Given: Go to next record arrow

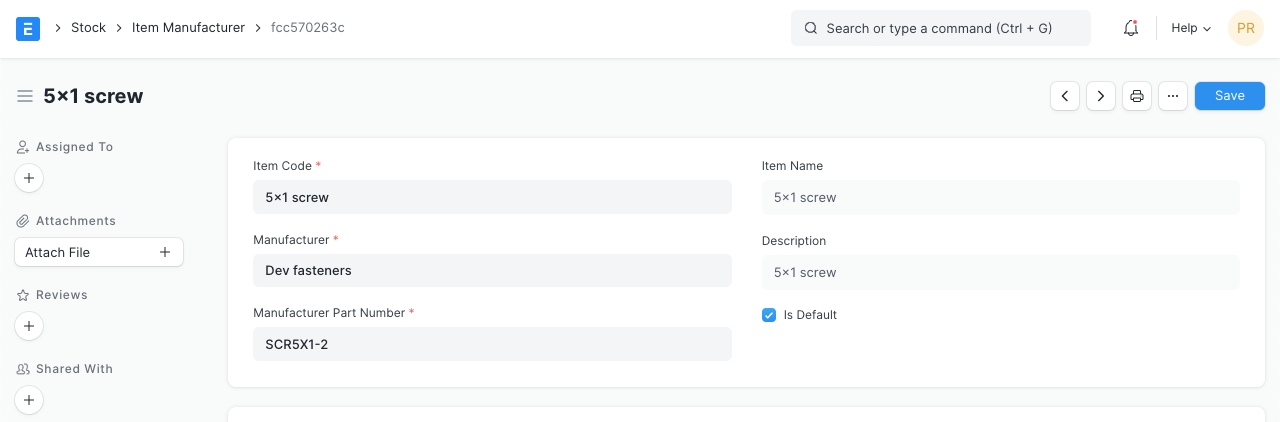Looking at the screenshot, I should pos(1101,96).
